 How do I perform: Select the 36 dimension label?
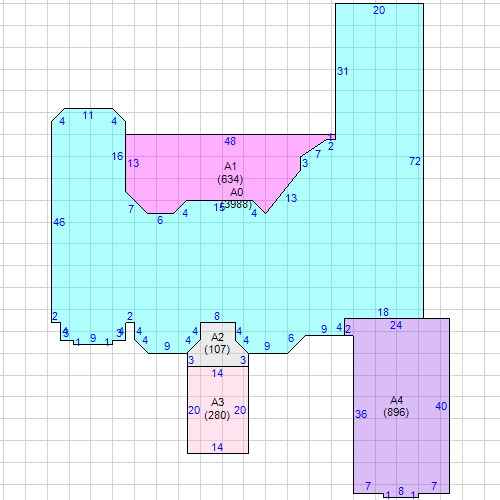click(x=361, y=414)
